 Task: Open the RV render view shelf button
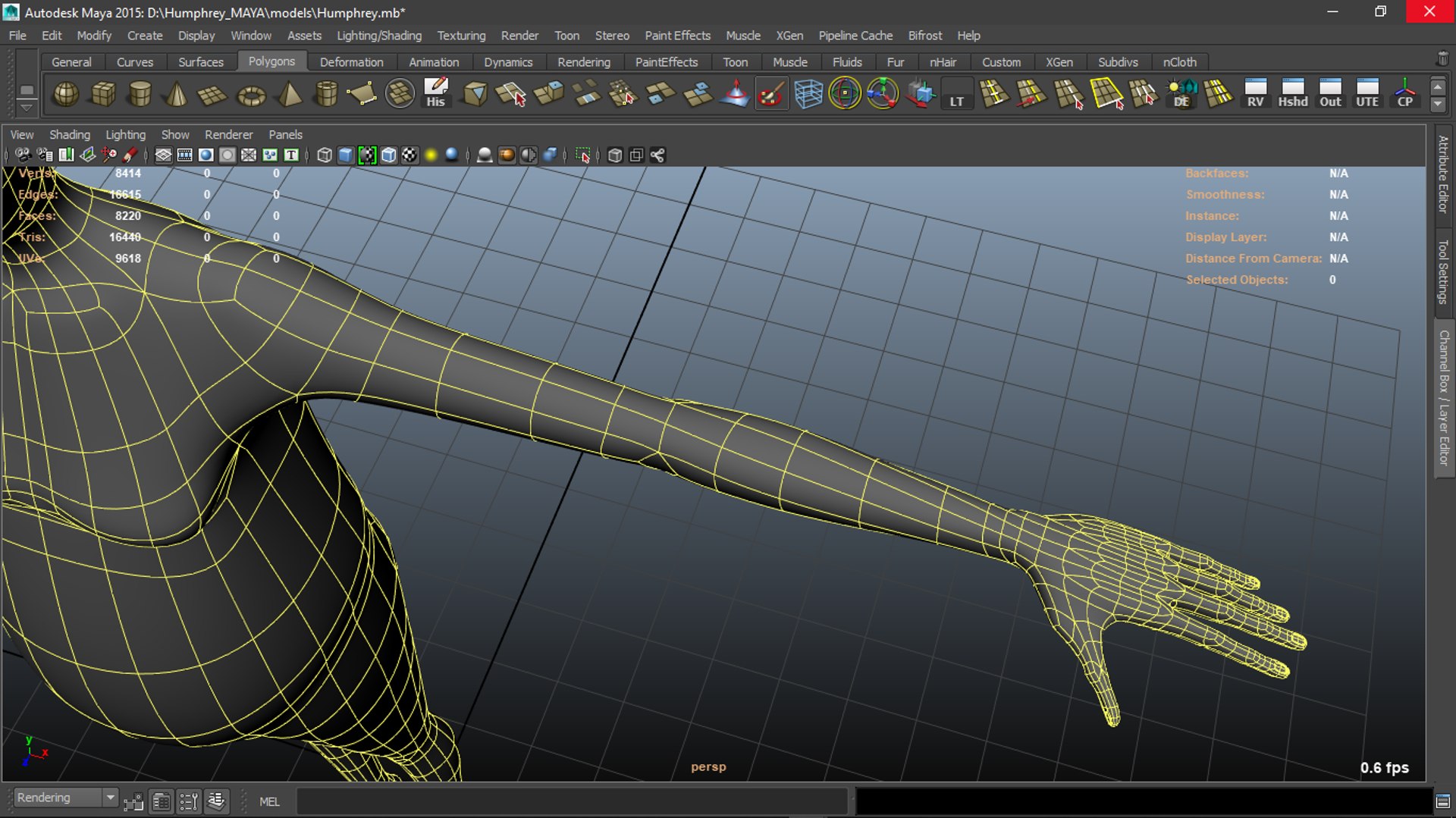click(1255, 94)
